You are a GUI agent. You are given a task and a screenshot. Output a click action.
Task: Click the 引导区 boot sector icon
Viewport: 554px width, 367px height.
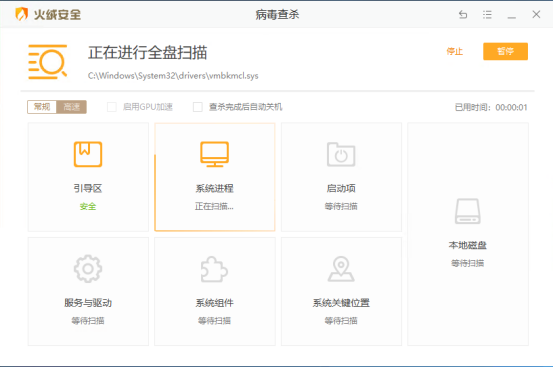click(x=88, y=154)
